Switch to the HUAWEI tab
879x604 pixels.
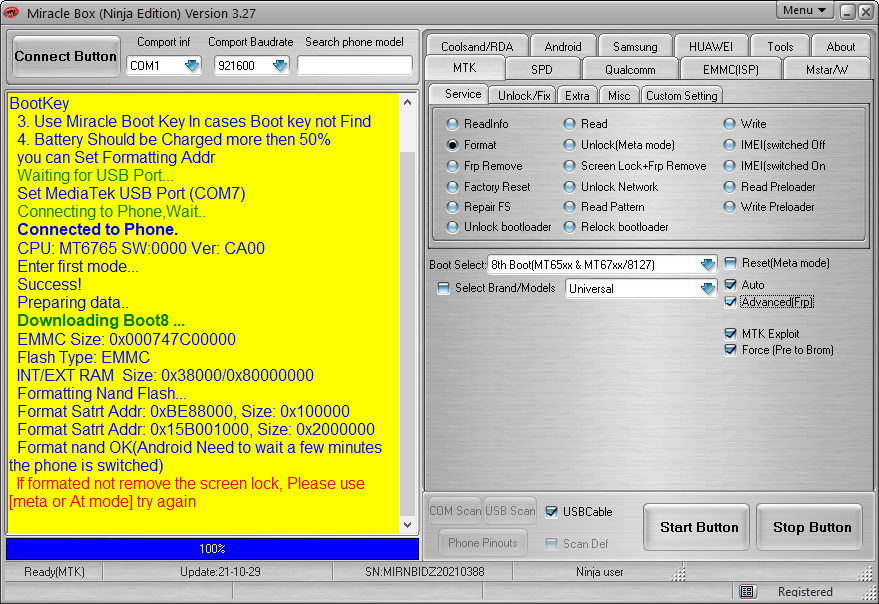point(711,47)
